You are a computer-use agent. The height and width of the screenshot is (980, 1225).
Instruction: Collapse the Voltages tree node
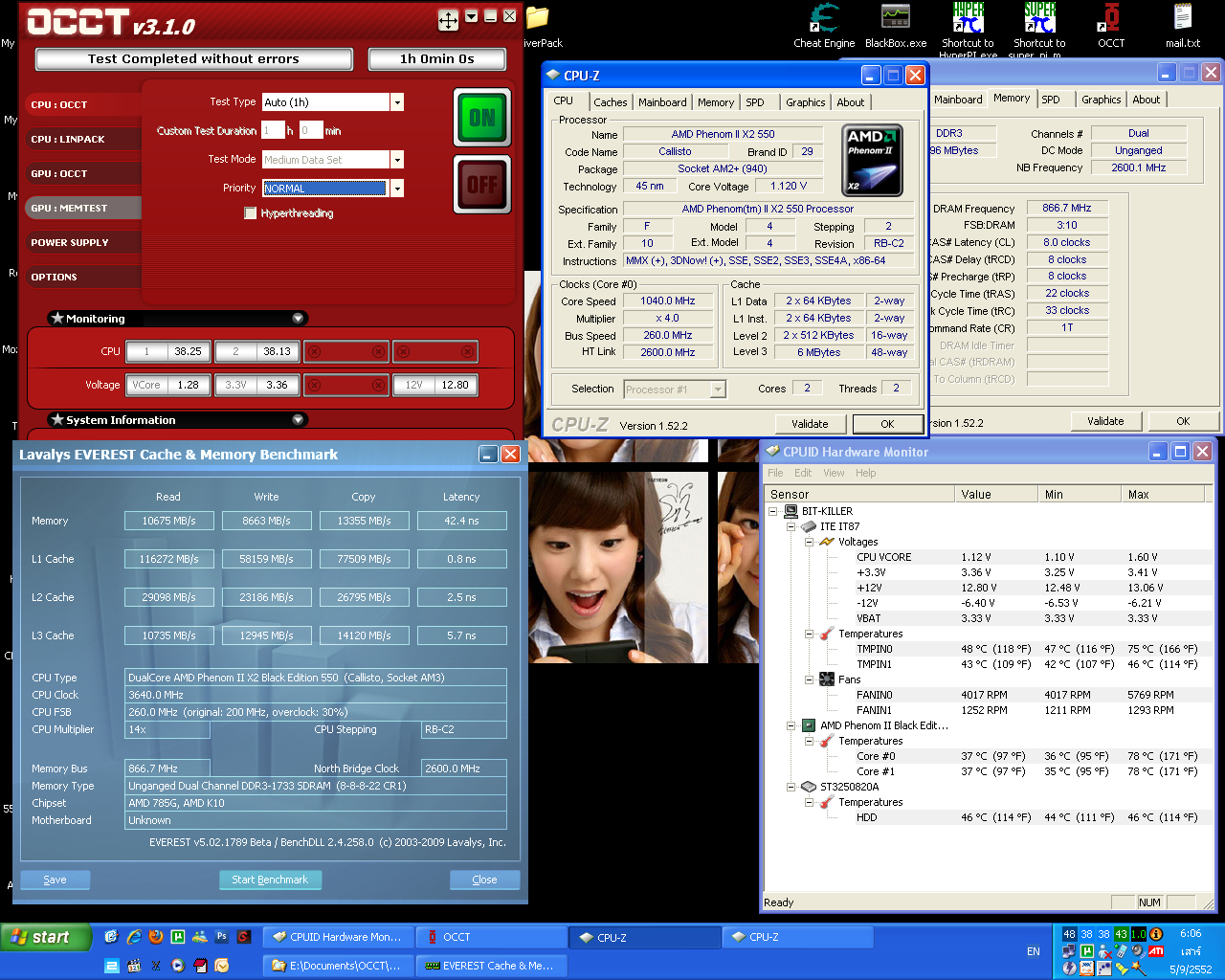(810, 542)
